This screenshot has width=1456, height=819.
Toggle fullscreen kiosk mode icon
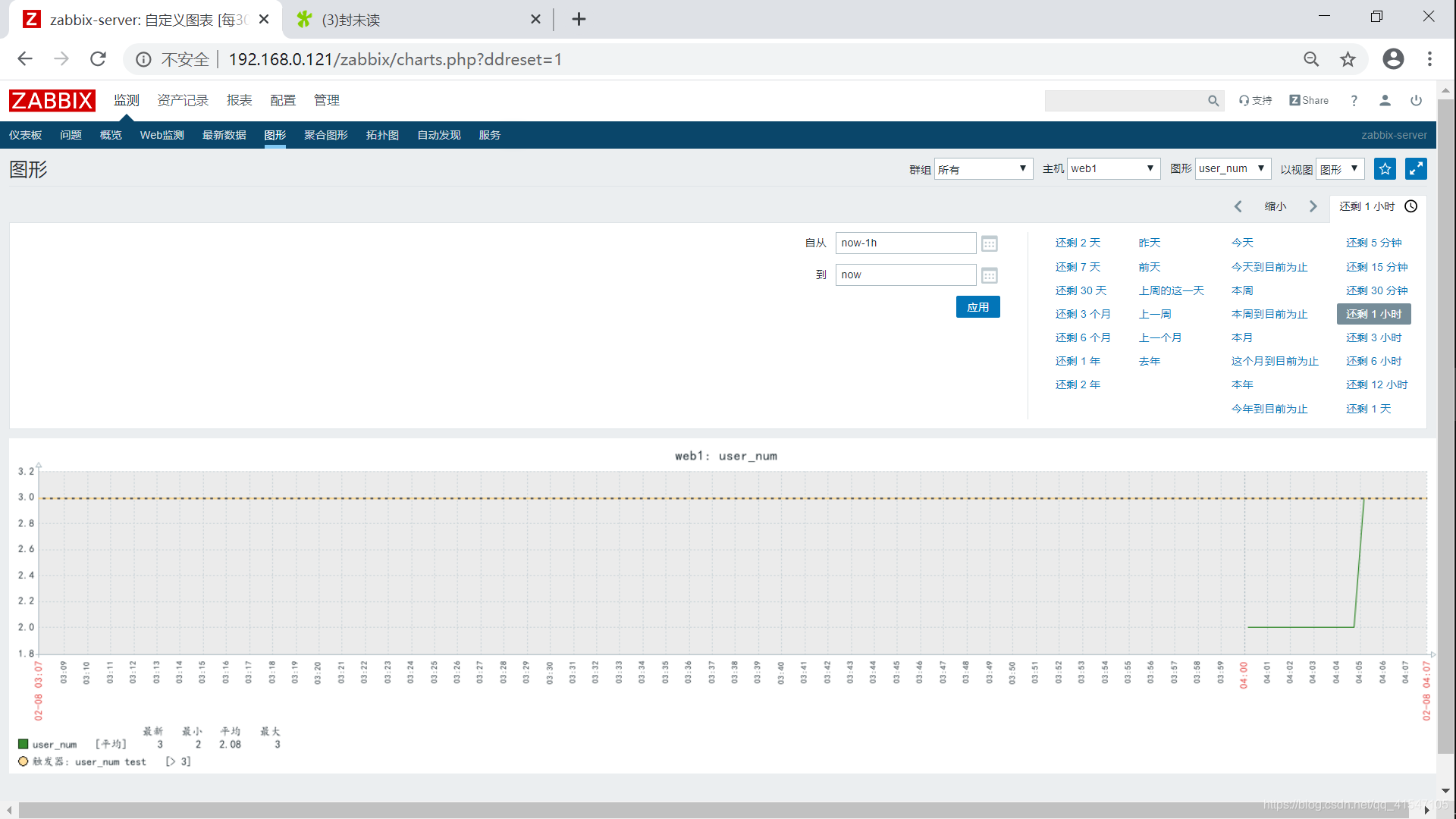[1416, 169]
